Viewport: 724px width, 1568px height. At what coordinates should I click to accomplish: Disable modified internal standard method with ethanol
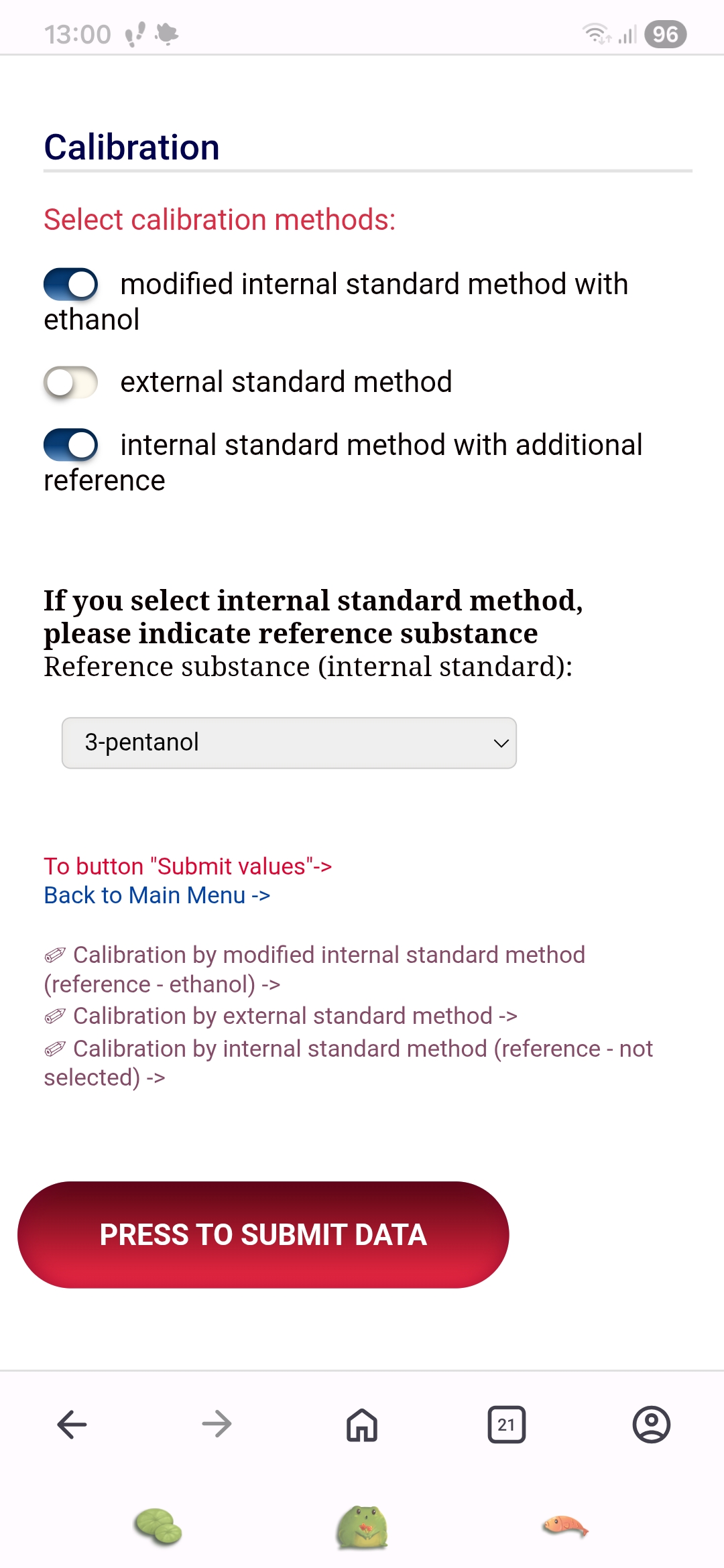coord(71,284)
